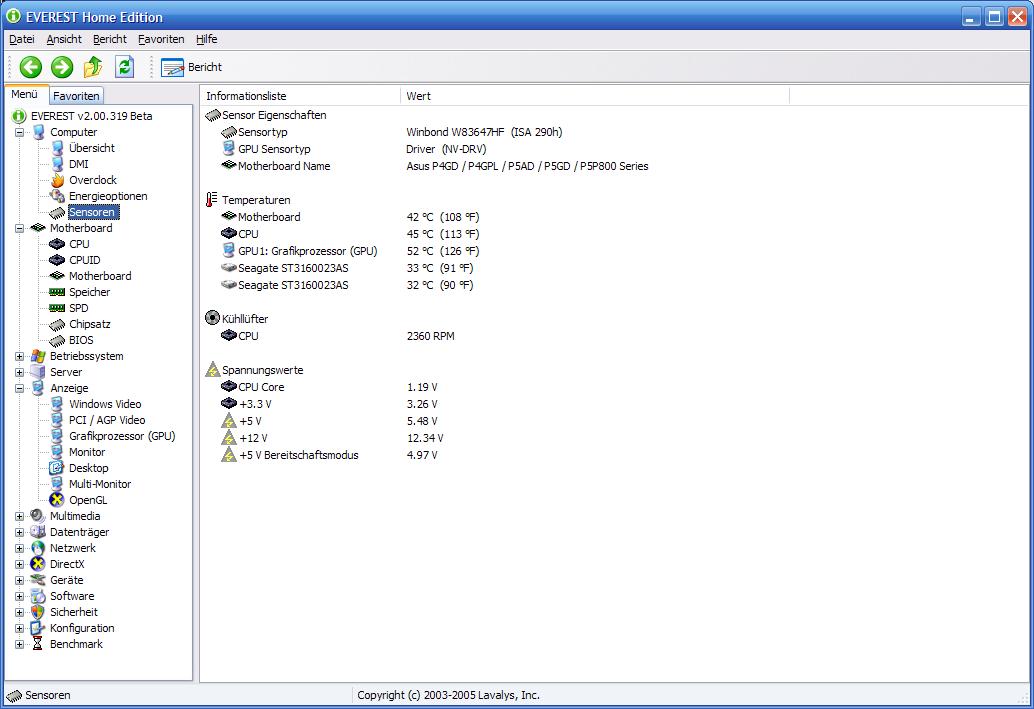1034x709 pixels.
Task: Click the 2360 RPM fan value
Action: point(431,336)
